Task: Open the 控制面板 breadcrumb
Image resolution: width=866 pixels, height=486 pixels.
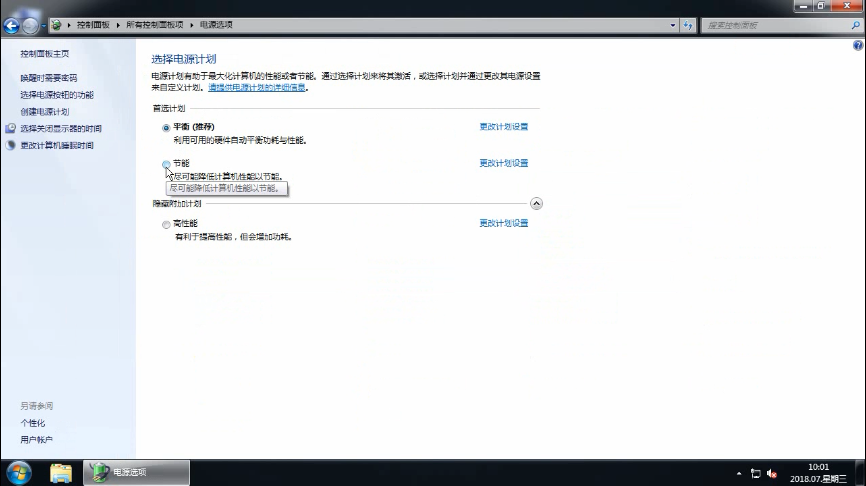Action: [93, 25]
